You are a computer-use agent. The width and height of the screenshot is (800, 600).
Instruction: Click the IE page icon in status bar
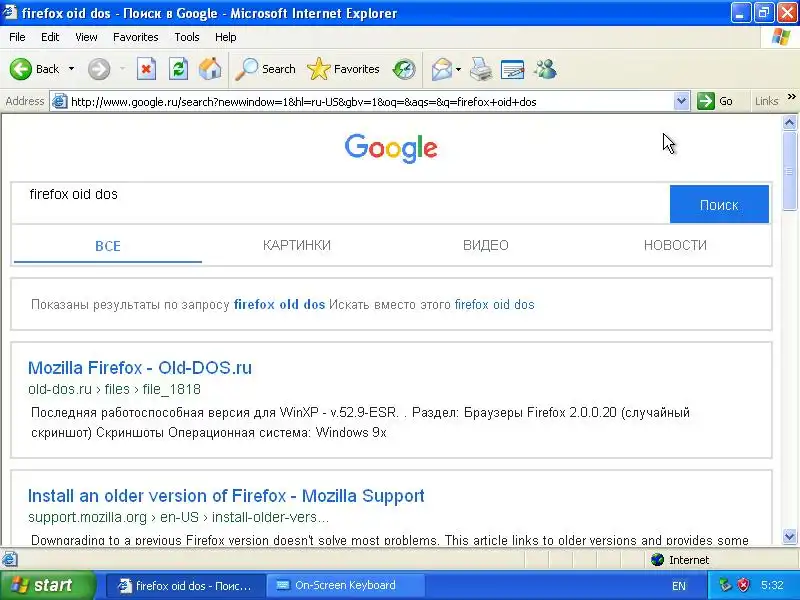coord(10,560)
